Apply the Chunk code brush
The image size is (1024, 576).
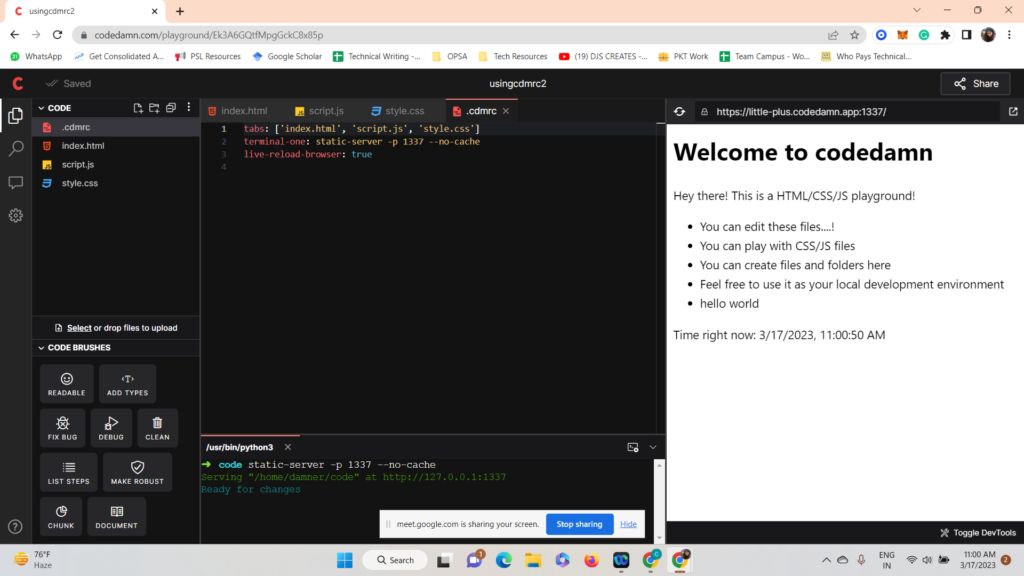[61, 517]
